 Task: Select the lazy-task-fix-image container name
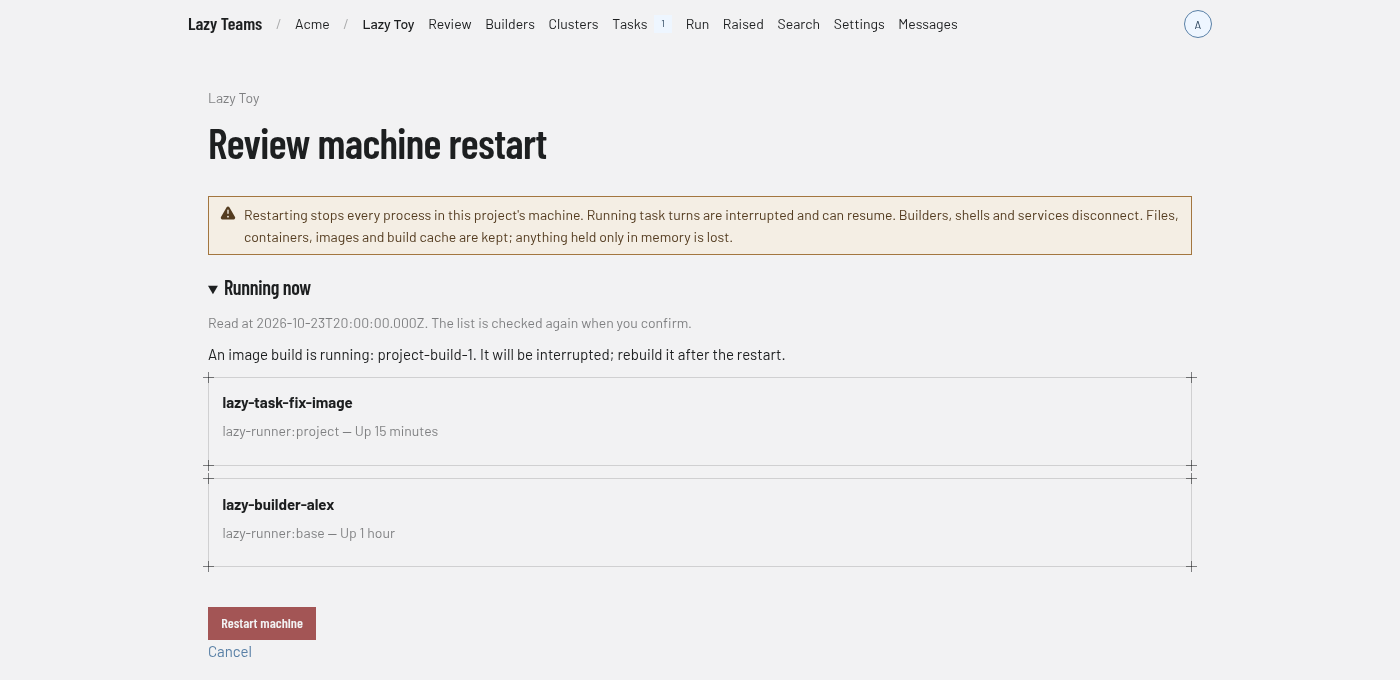(287, 403)
